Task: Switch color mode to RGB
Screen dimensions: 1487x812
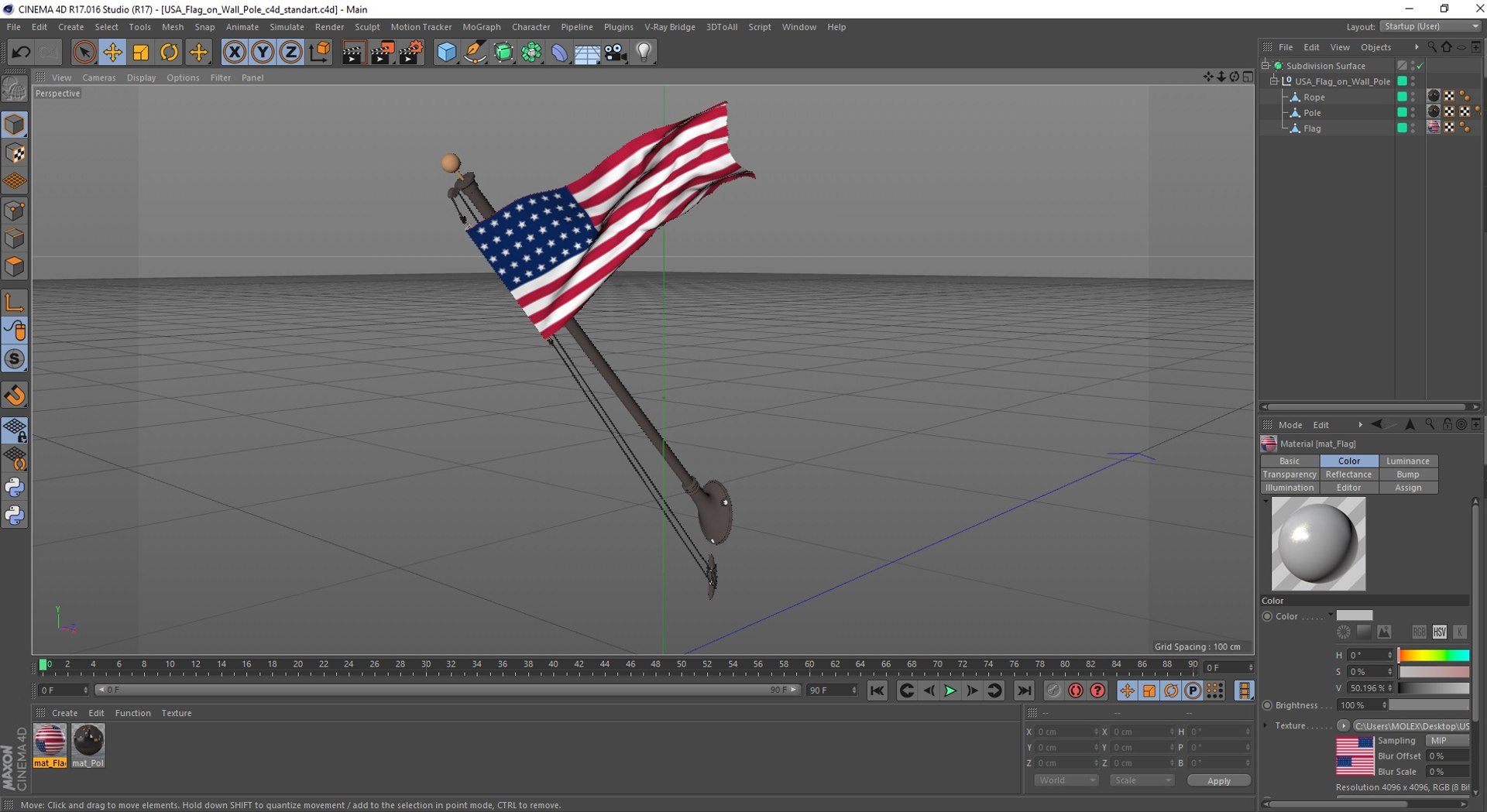Action: point(1419,632)
